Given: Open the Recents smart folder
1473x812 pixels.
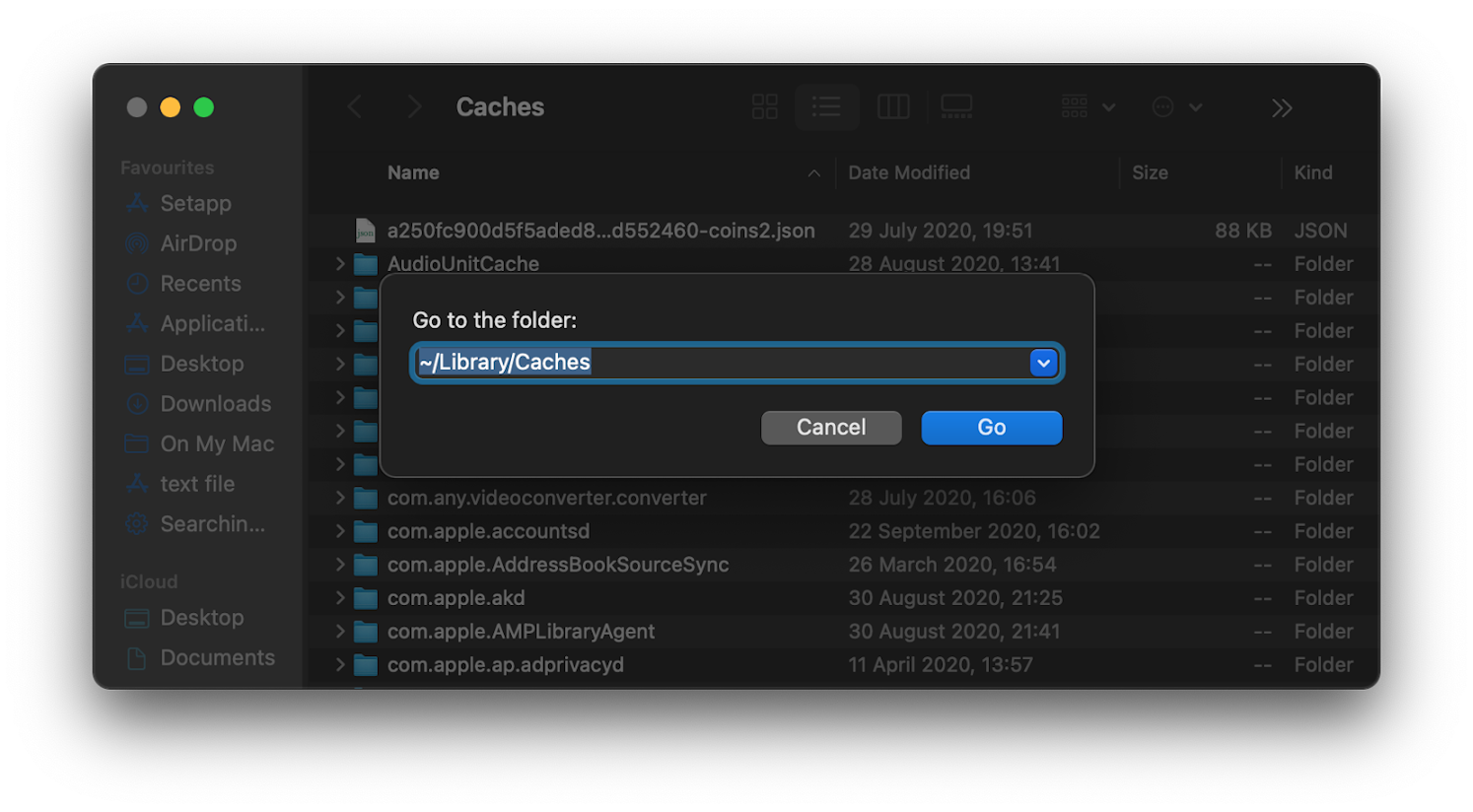Looking at the screenshot, I should pos(201,283).
